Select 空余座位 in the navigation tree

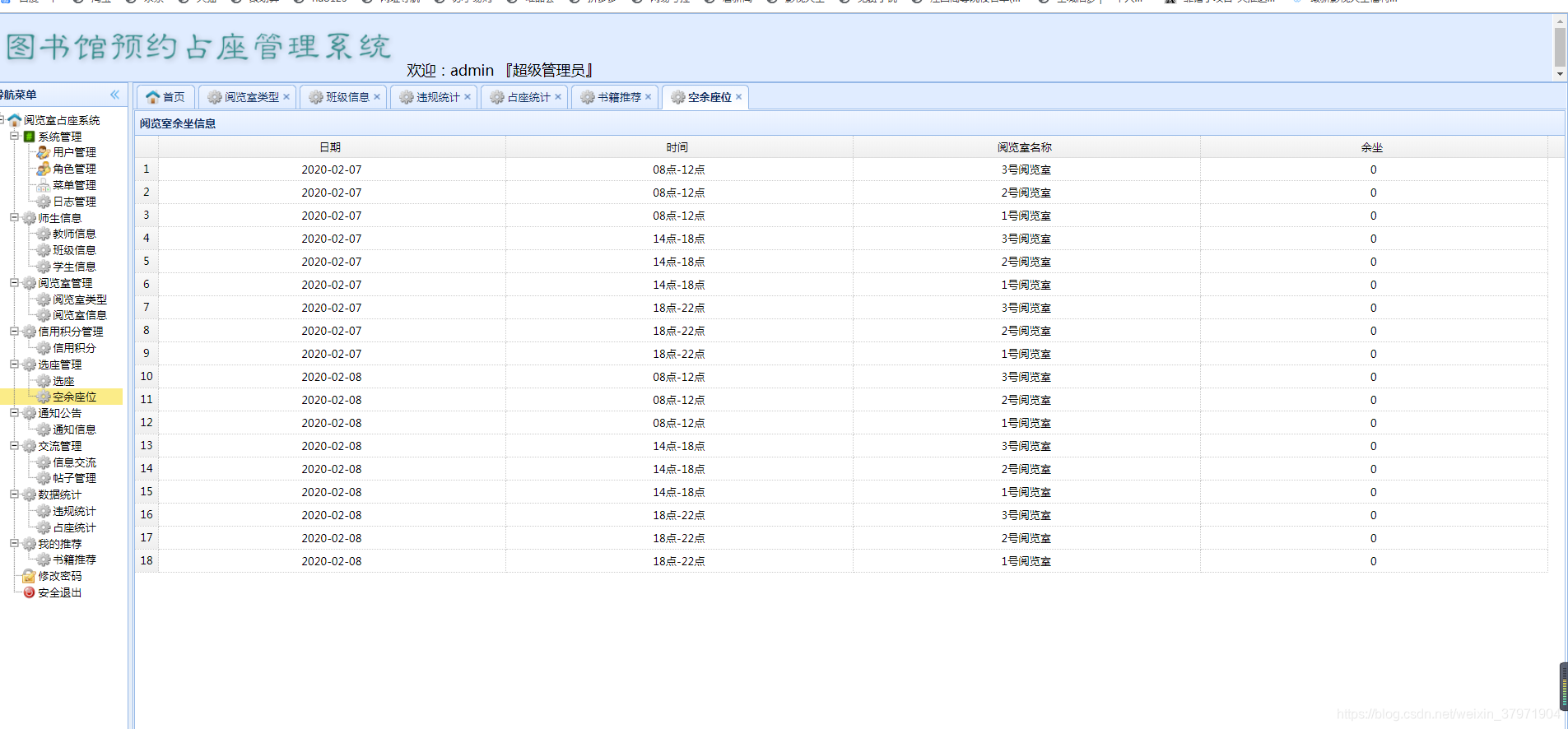click(74, 397)
